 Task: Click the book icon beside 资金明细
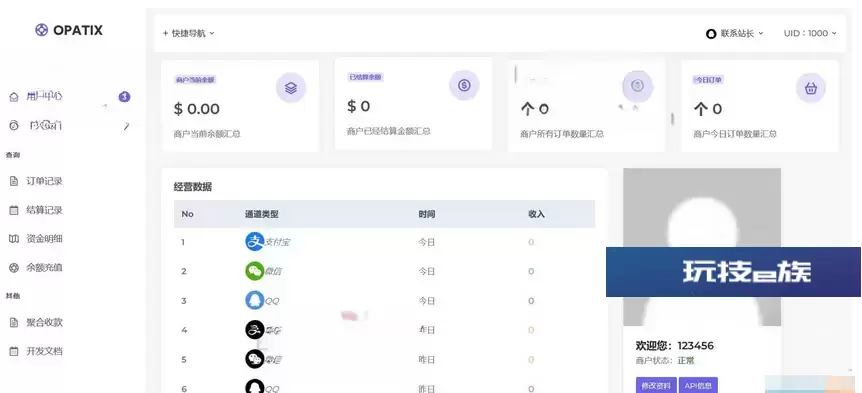coord(14,239)
